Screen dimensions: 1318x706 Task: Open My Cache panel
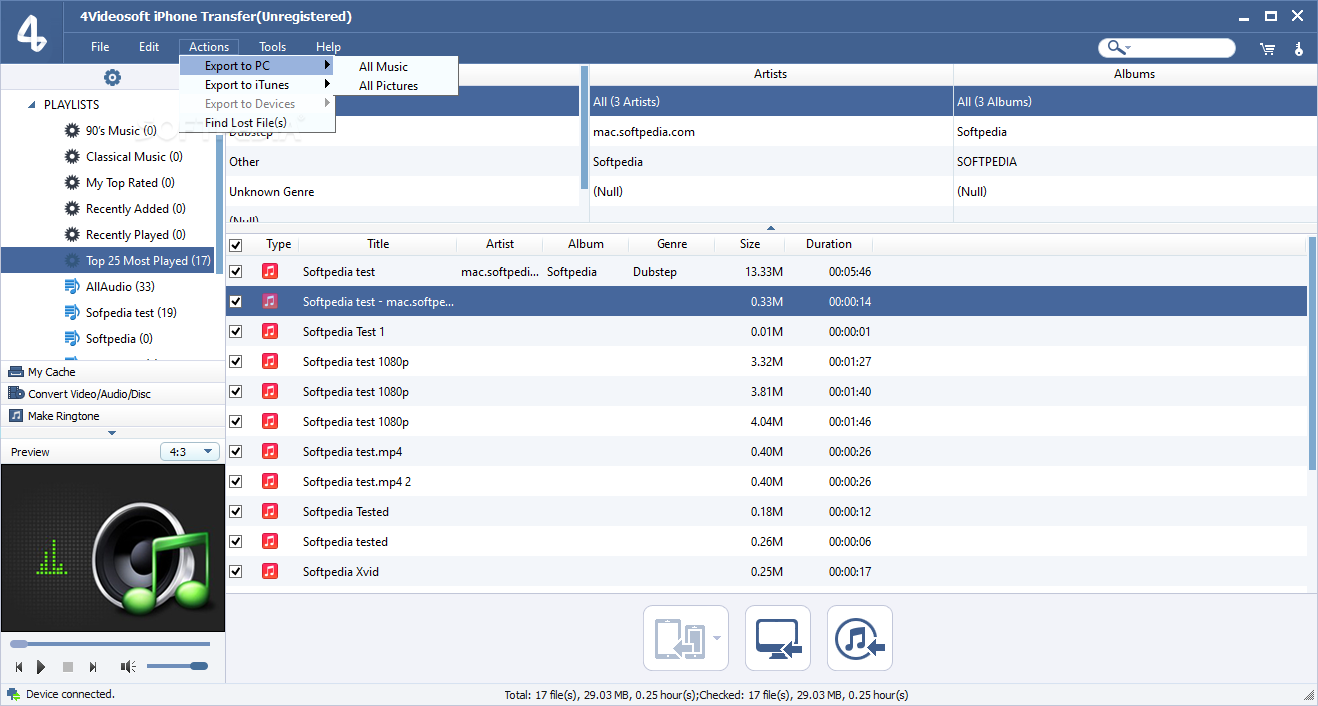112,372
